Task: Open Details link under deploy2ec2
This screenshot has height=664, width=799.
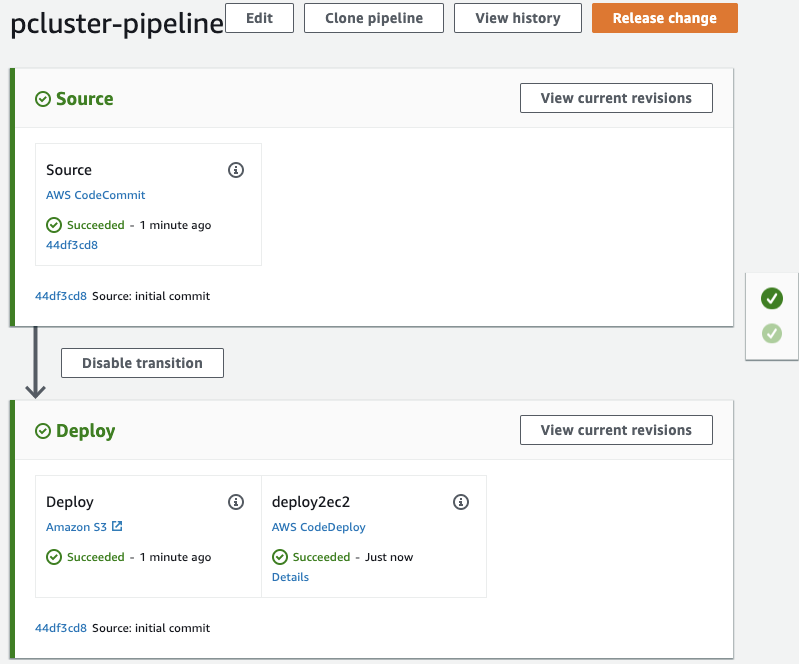Action: point(290,577)
